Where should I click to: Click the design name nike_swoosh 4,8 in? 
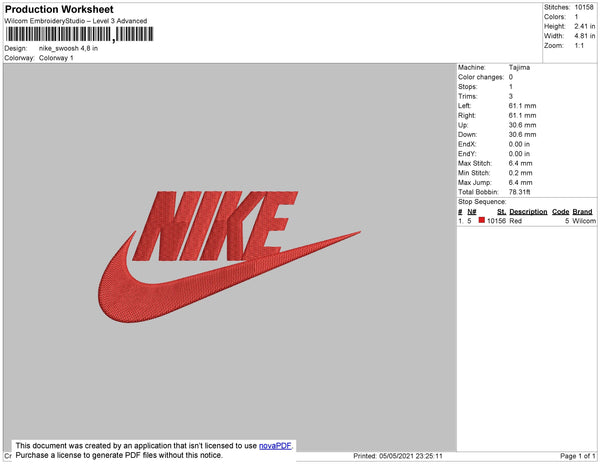click(x=68, y=48)
